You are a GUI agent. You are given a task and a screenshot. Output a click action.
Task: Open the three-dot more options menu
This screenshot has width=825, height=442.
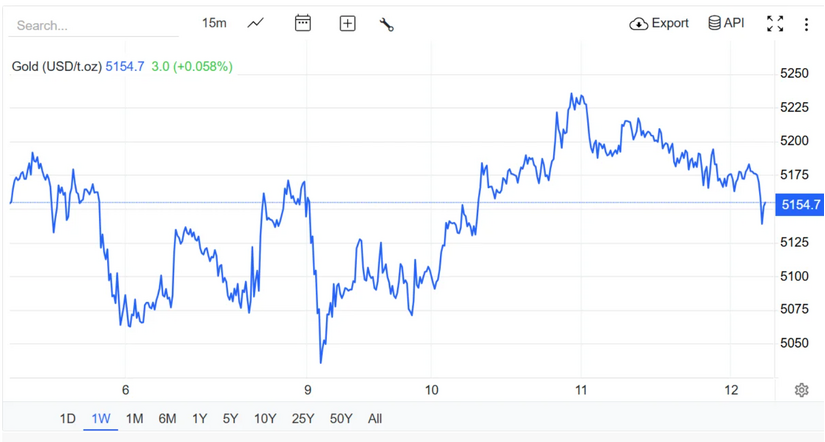(x=806, y=24)
